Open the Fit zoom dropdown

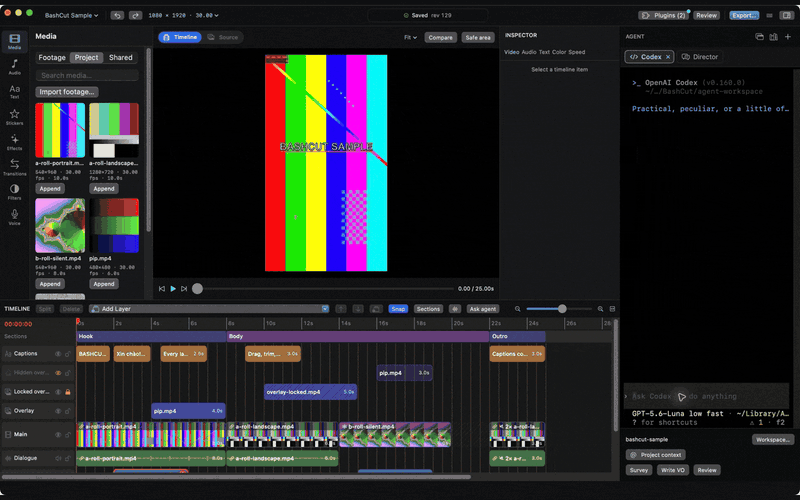410,37
